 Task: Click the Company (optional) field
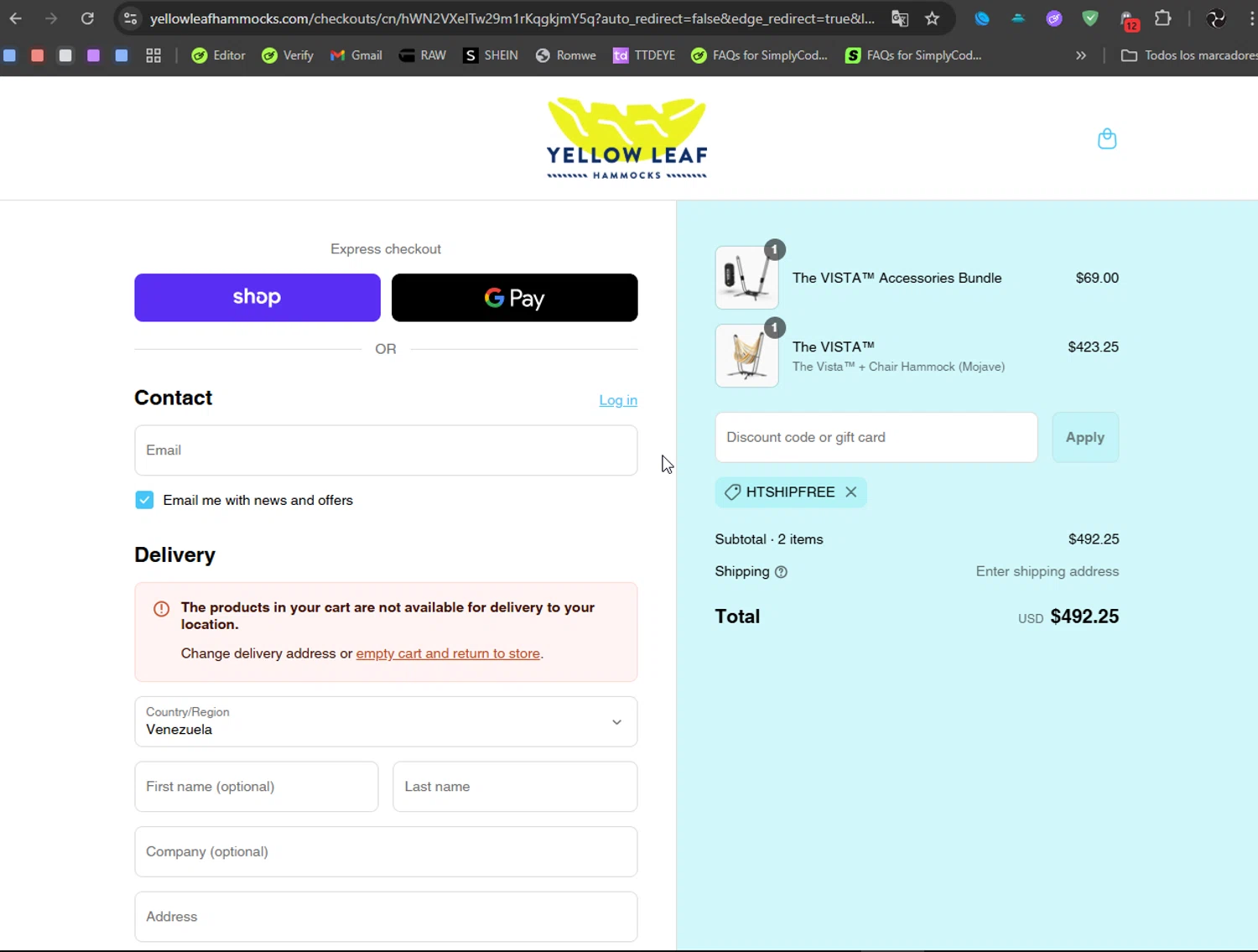coord(386,852)
